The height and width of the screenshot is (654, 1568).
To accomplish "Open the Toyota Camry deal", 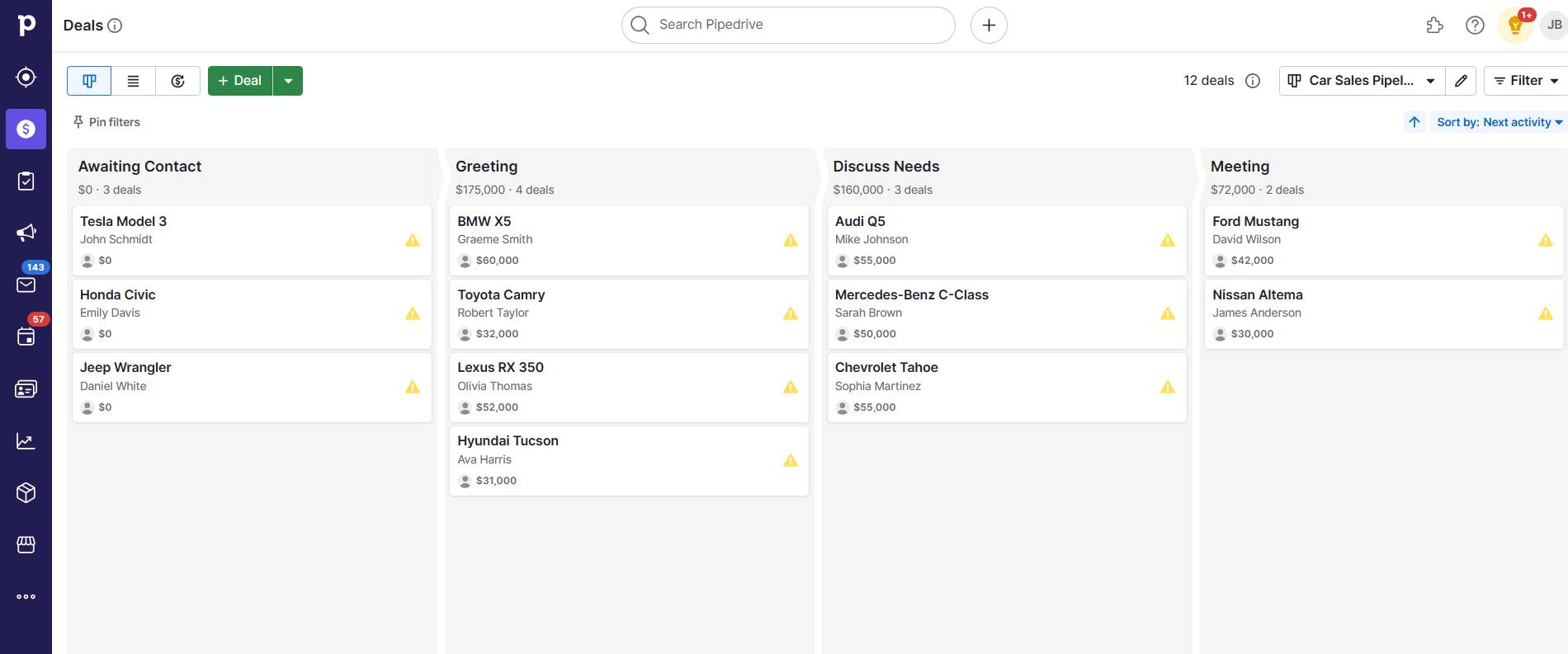I will tap(629, 313).
